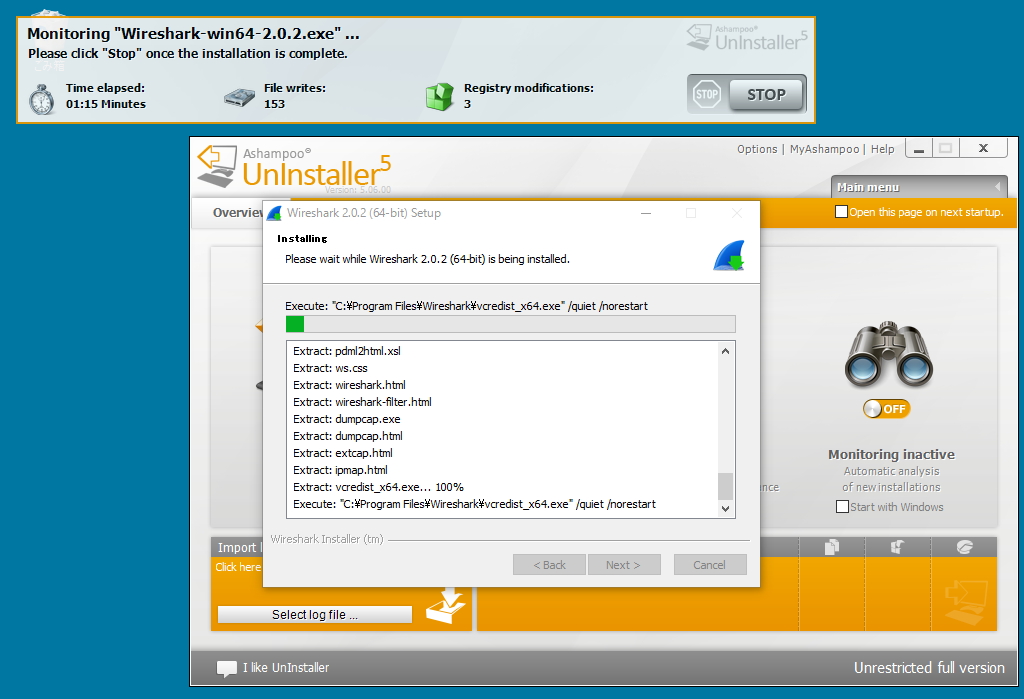
Task: Select log line Extract: pdml2html.xsl
Action: [347, 351]
